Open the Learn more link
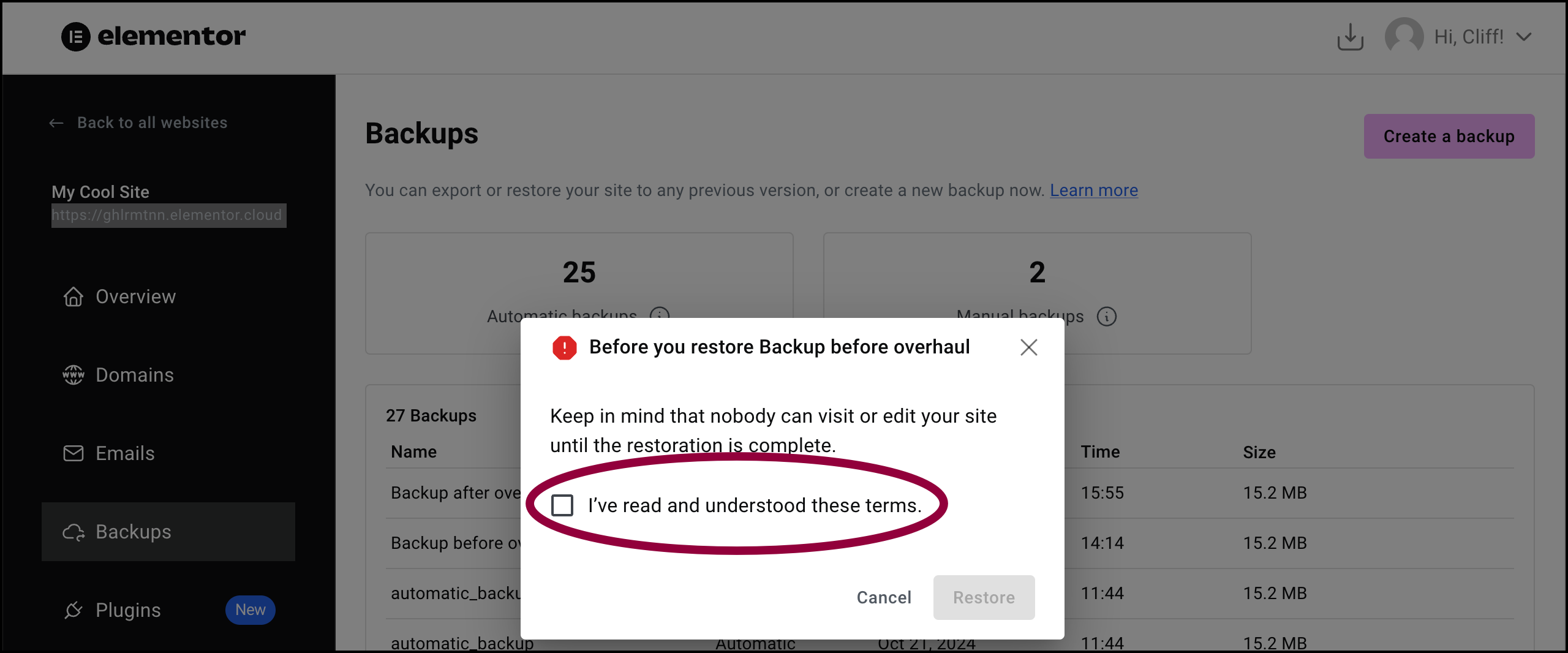This screenshot has height=653, width=1568. click(1094, 191)
